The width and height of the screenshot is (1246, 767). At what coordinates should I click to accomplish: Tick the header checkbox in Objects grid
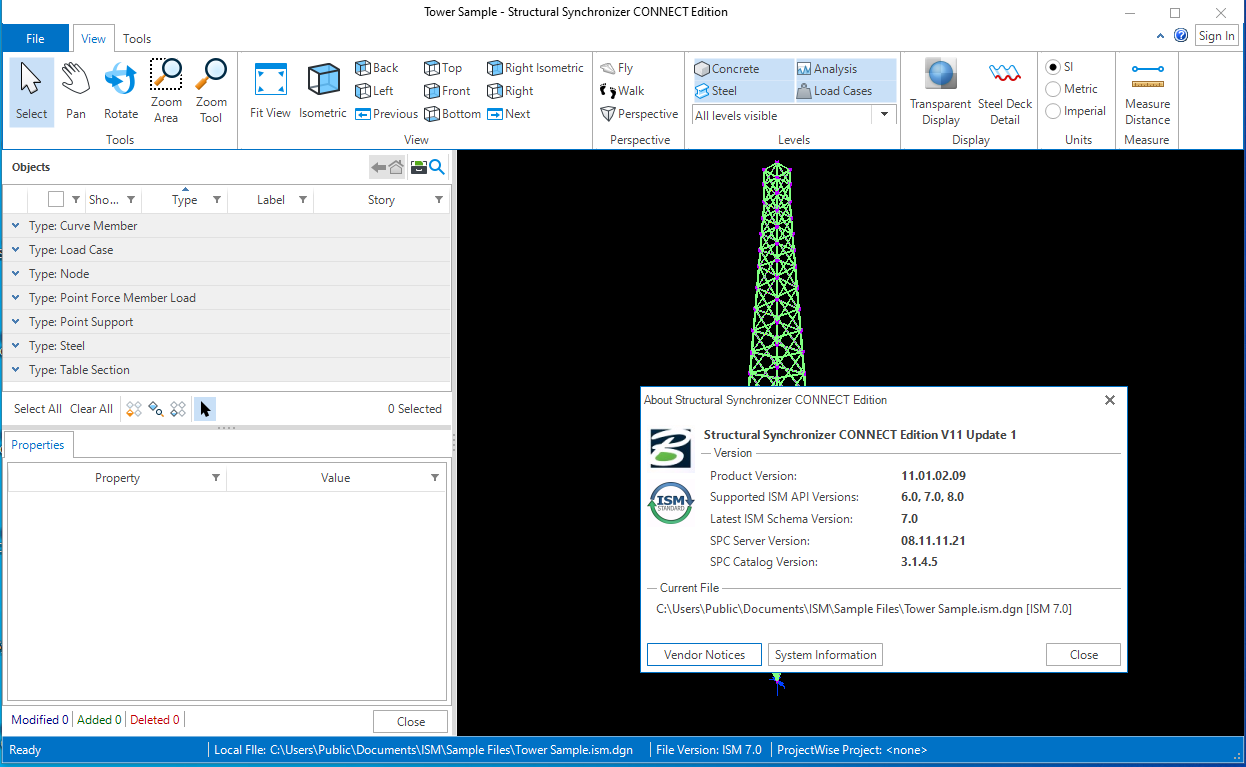point(56,199)
